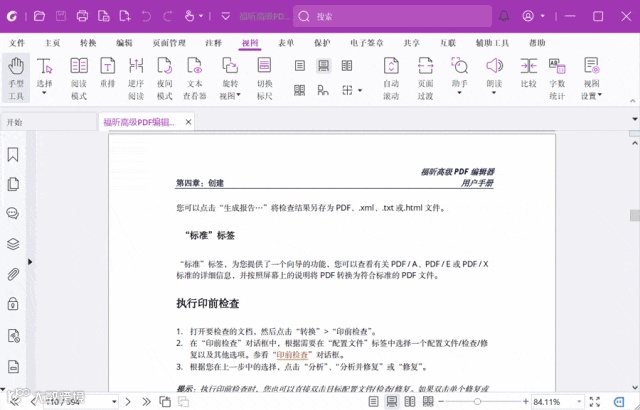This screenshot has width=640, height=410.
Task: Click the Open file folder icon
Action: click(39, 16)
